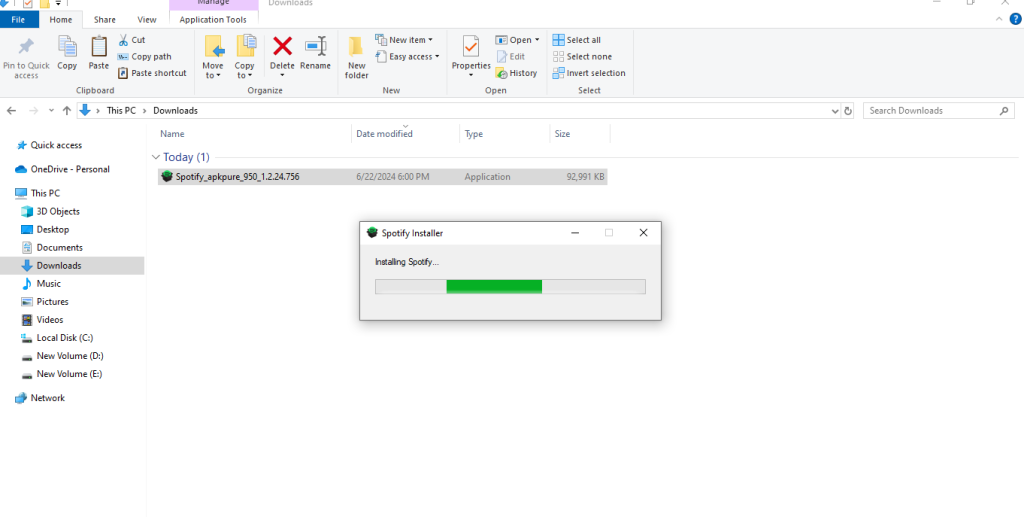Screen dimensions: 1024x517
Task: Click This PC in address bar
Action: (x=121, y=111)
